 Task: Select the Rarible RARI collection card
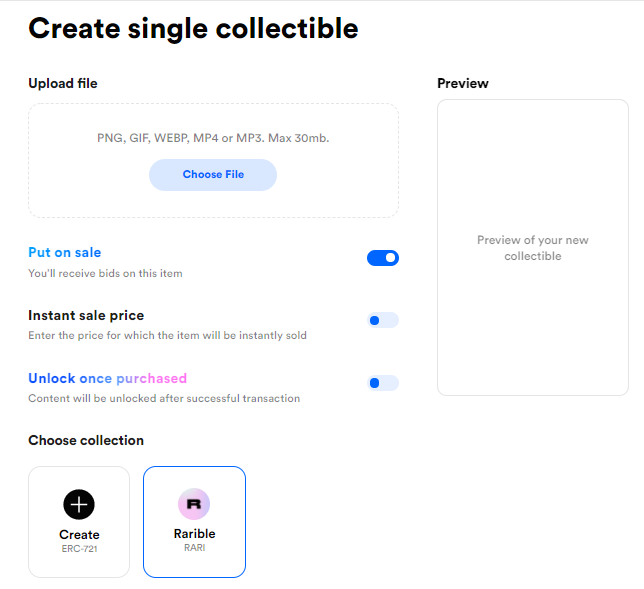(194, 522)
